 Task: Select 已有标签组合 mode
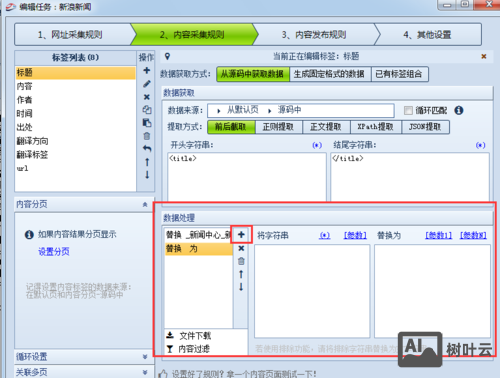click(399, 74)
